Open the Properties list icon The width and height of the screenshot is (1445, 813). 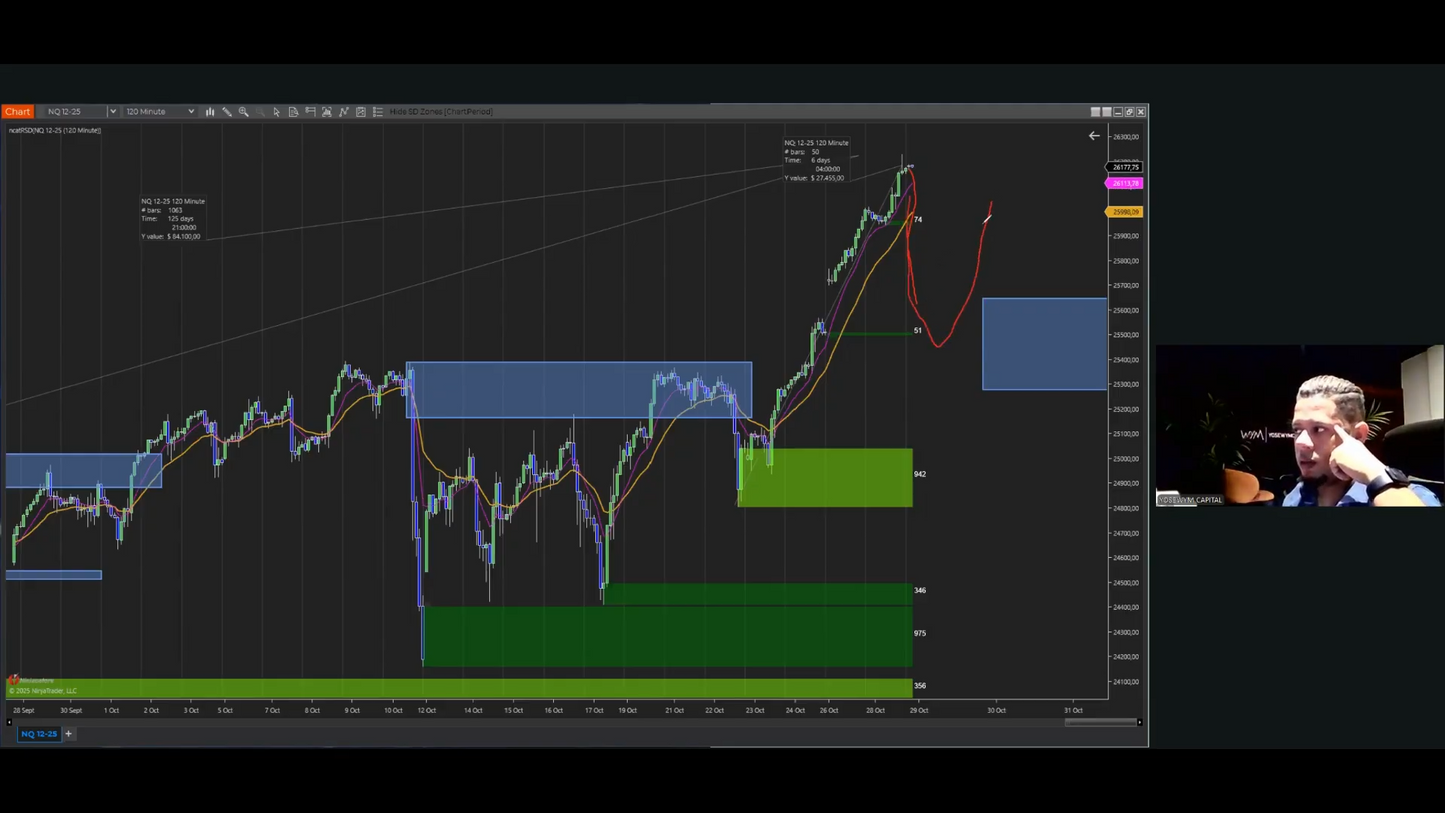378,112
